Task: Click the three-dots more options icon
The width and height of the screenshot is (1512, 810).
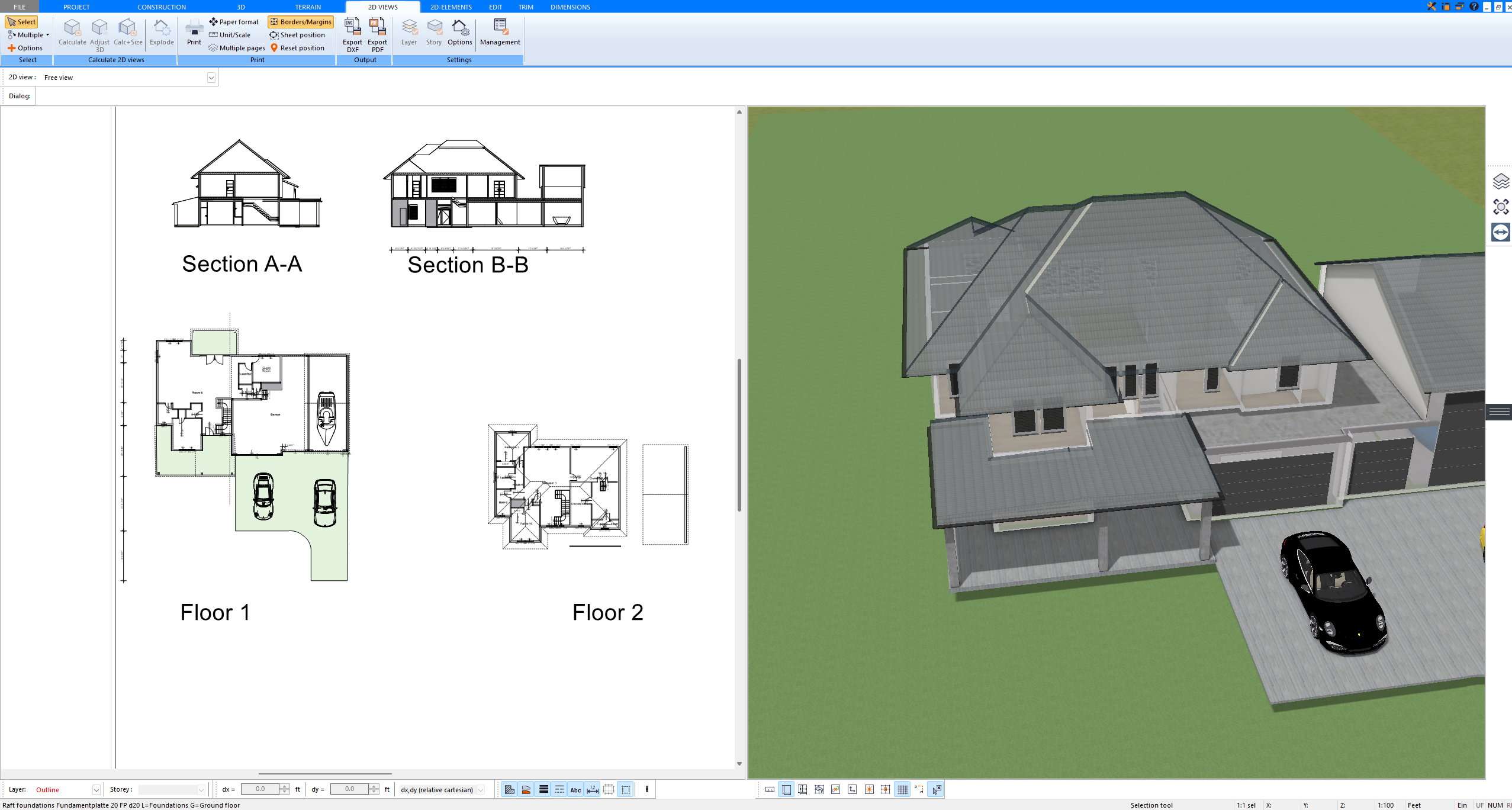Action: (x=647, y=789)
